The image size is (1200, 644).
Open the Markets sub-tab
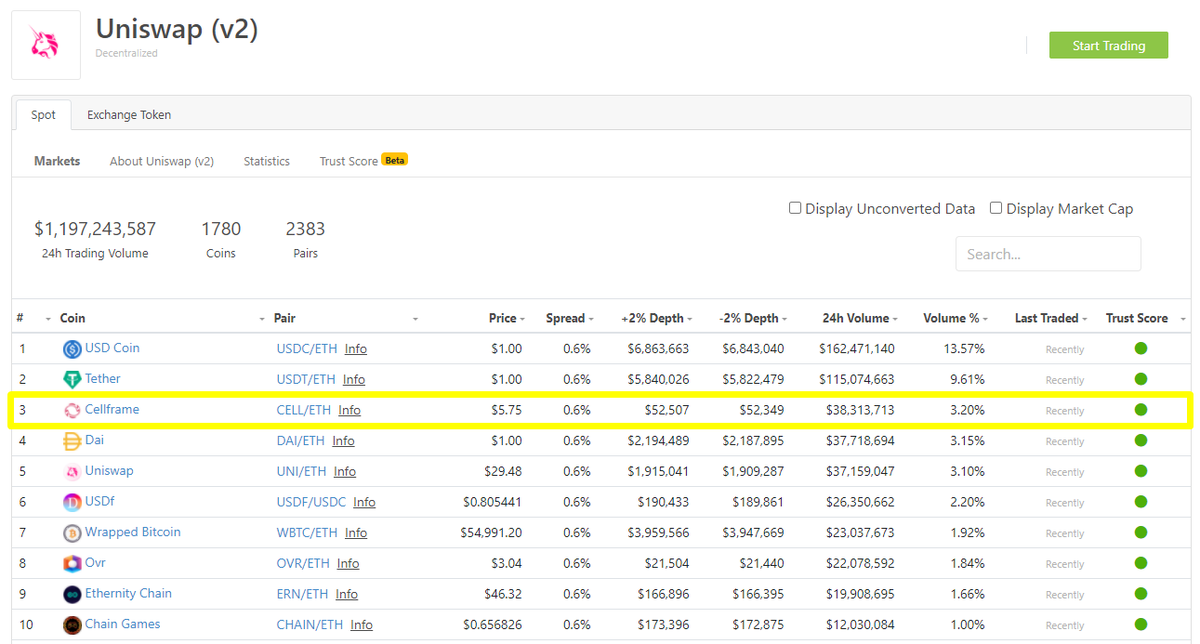coord(57,161)
